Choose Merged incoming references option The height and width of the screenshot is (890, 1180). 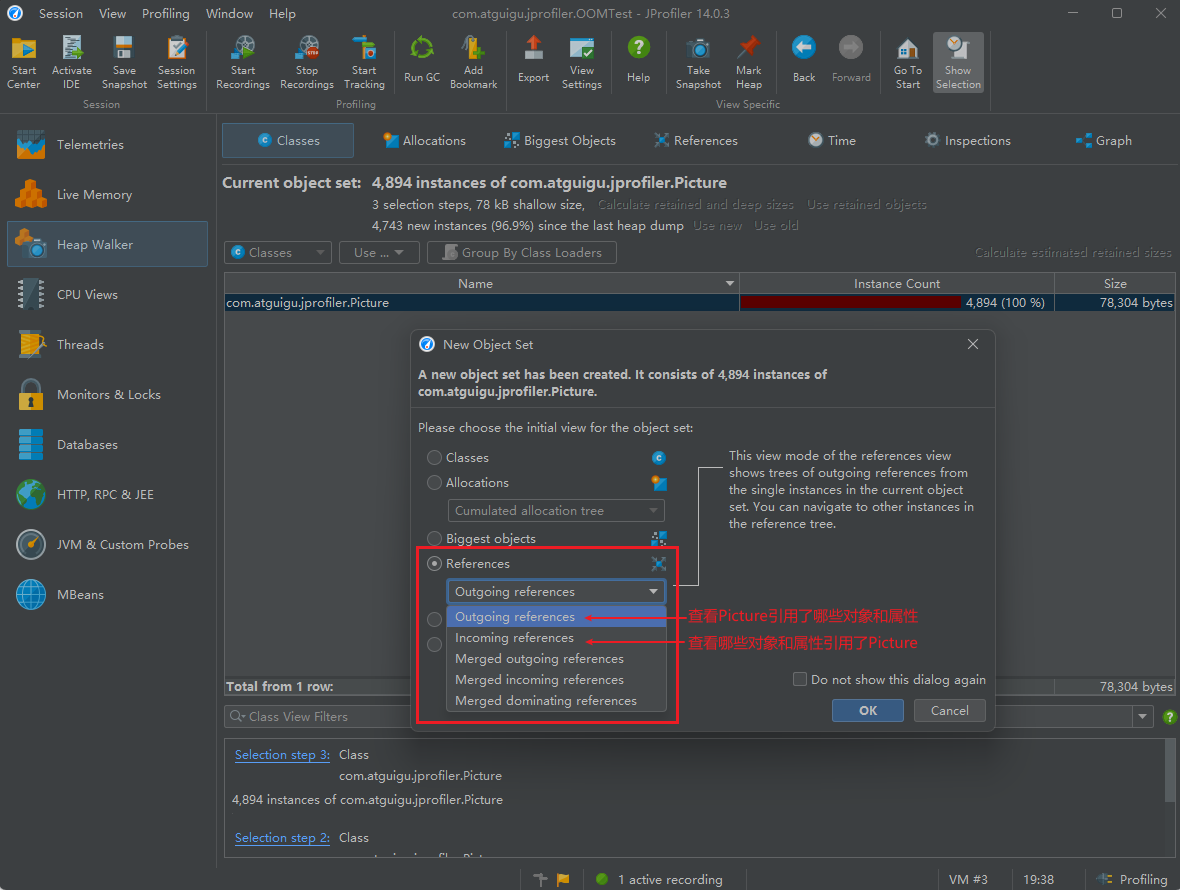pos(556,680)
